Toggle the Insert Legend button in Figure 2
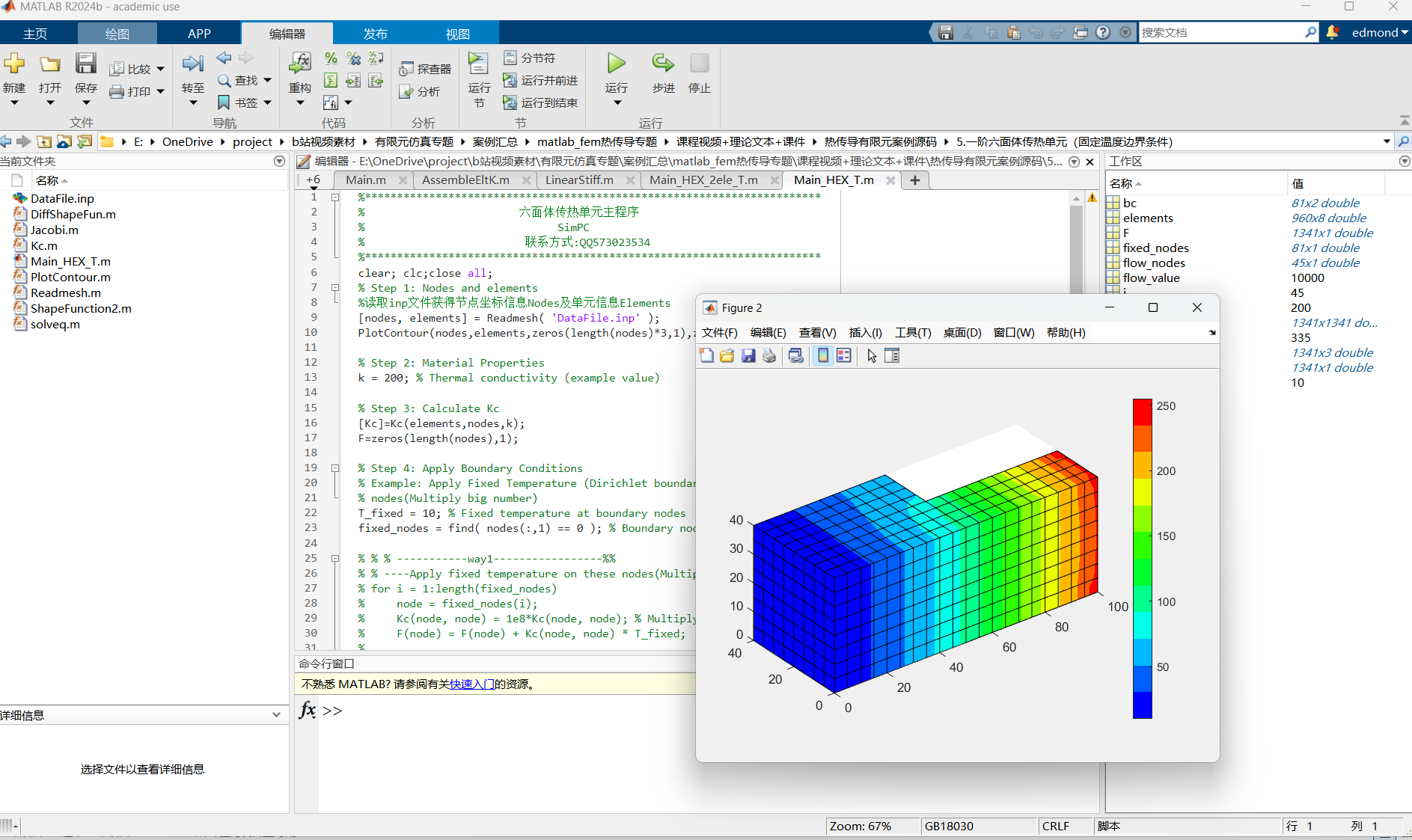 844,356
